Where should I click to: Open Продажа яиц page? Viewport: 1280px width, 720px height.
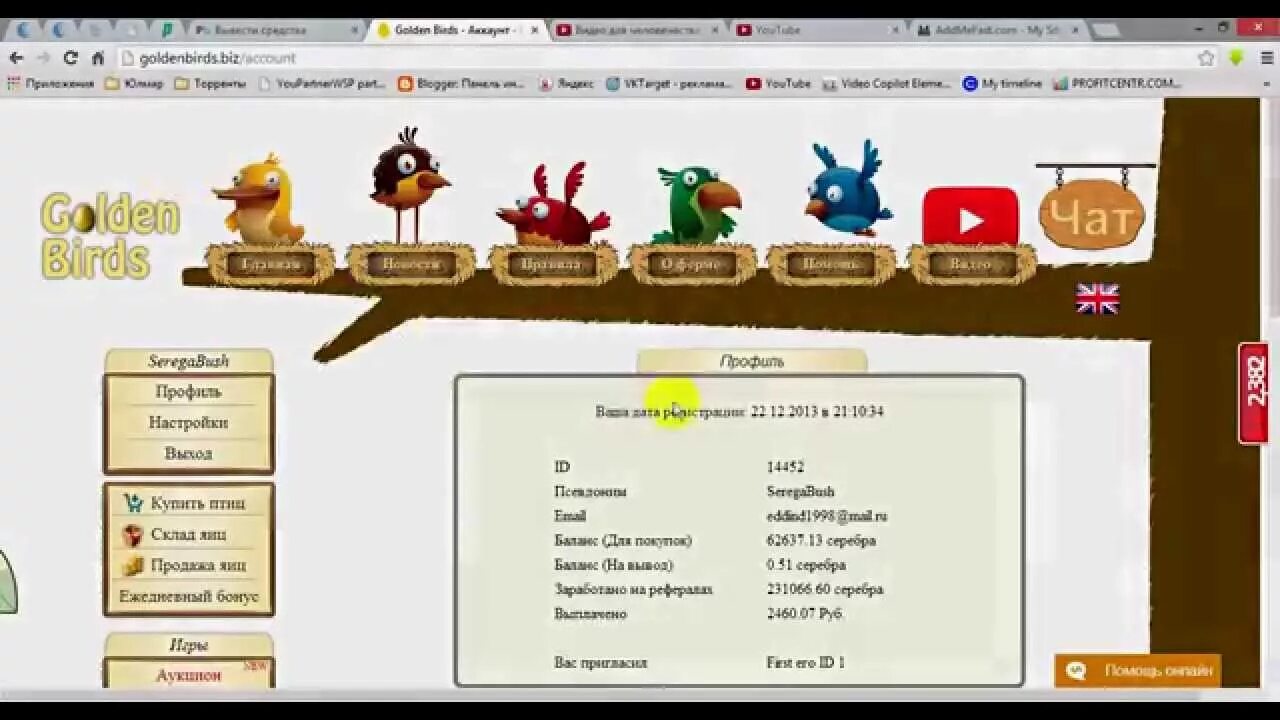point(198,565)
